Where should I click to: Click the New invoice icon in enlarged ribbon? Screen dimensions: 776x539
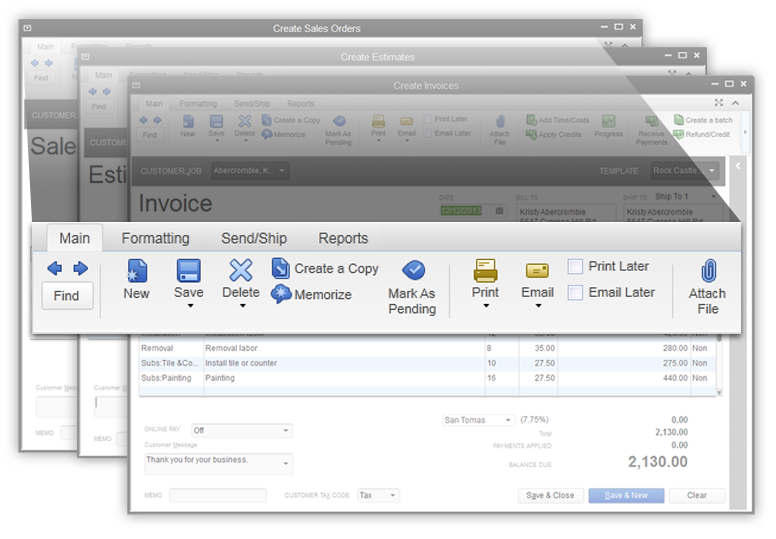pos(137,271)
